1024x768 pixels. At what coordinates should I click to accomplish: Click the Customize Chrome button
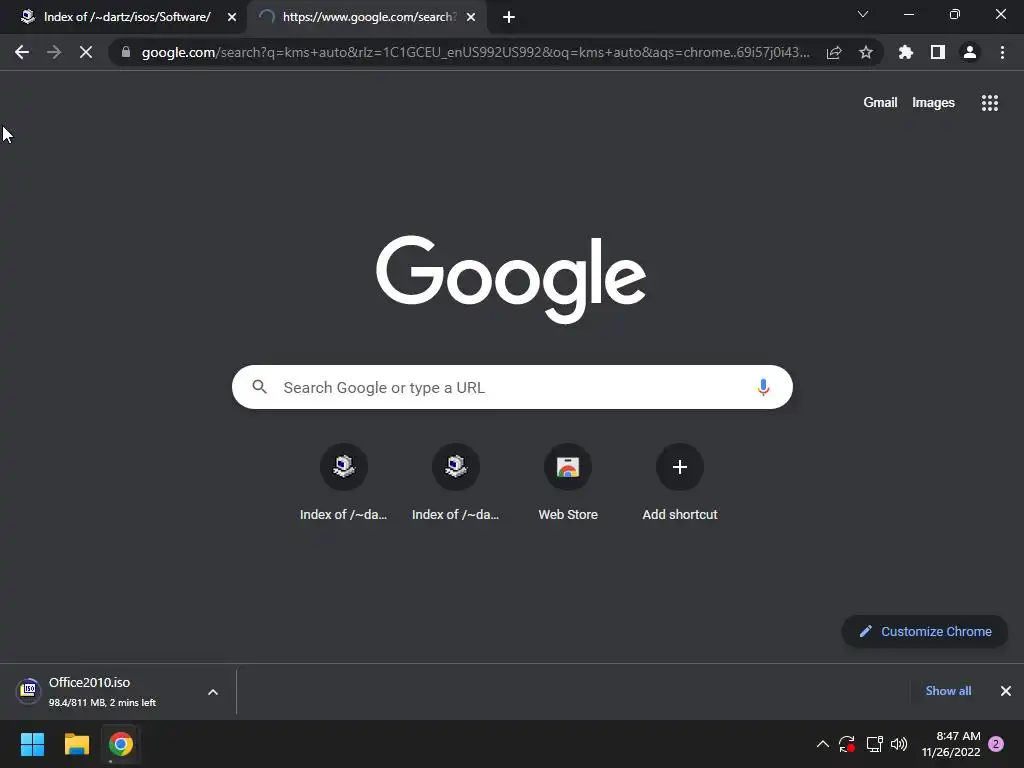pos(925,632)
